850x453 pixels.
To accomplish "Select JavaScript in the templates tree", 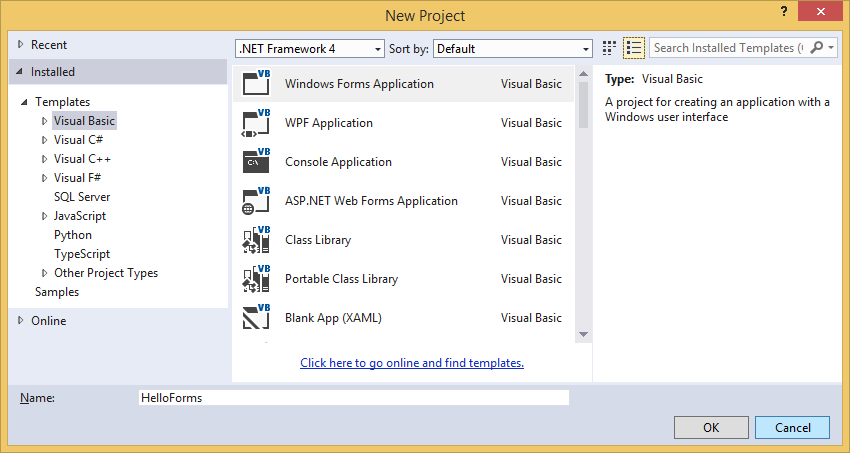I will [80, 216].
